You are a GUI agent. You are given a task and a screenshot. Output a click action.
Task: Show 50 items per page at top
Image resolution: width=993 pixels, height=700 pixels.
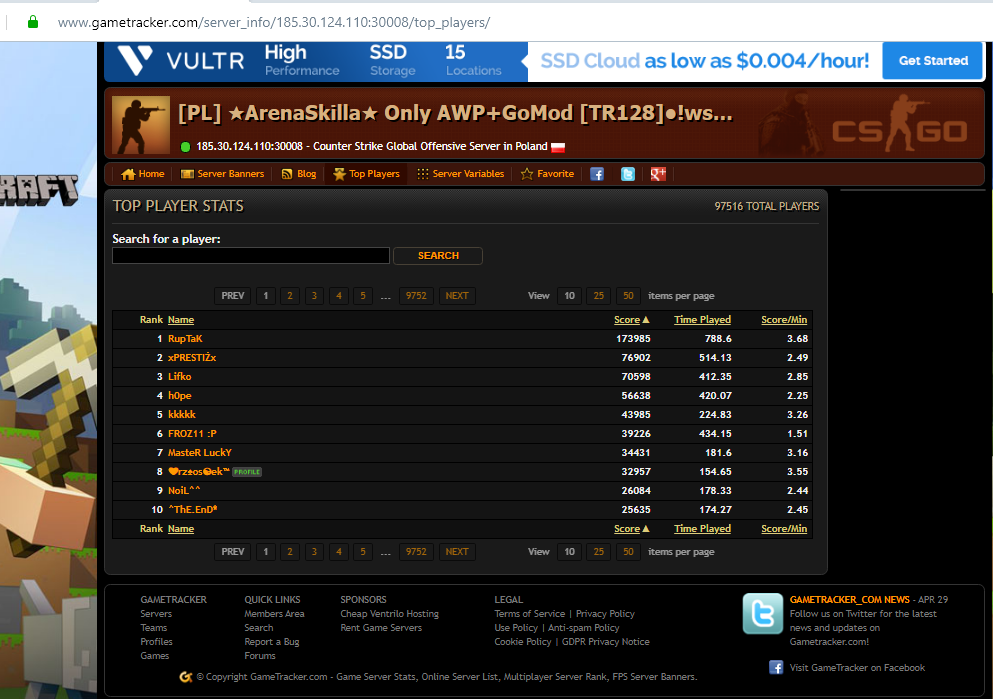click(628, 296)
